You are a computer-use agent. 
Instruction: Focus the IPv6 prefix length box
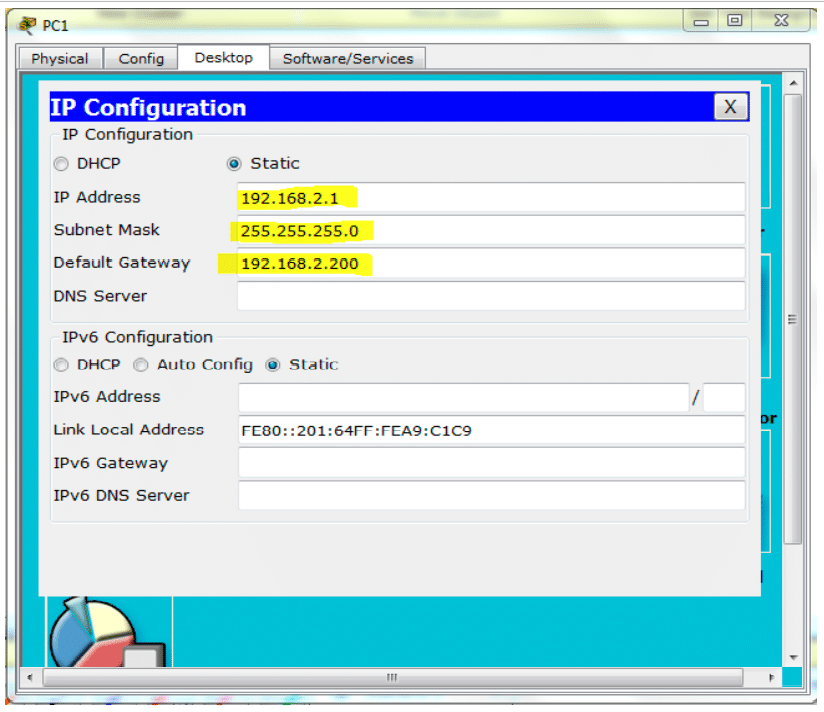click(x=724, y=397)
